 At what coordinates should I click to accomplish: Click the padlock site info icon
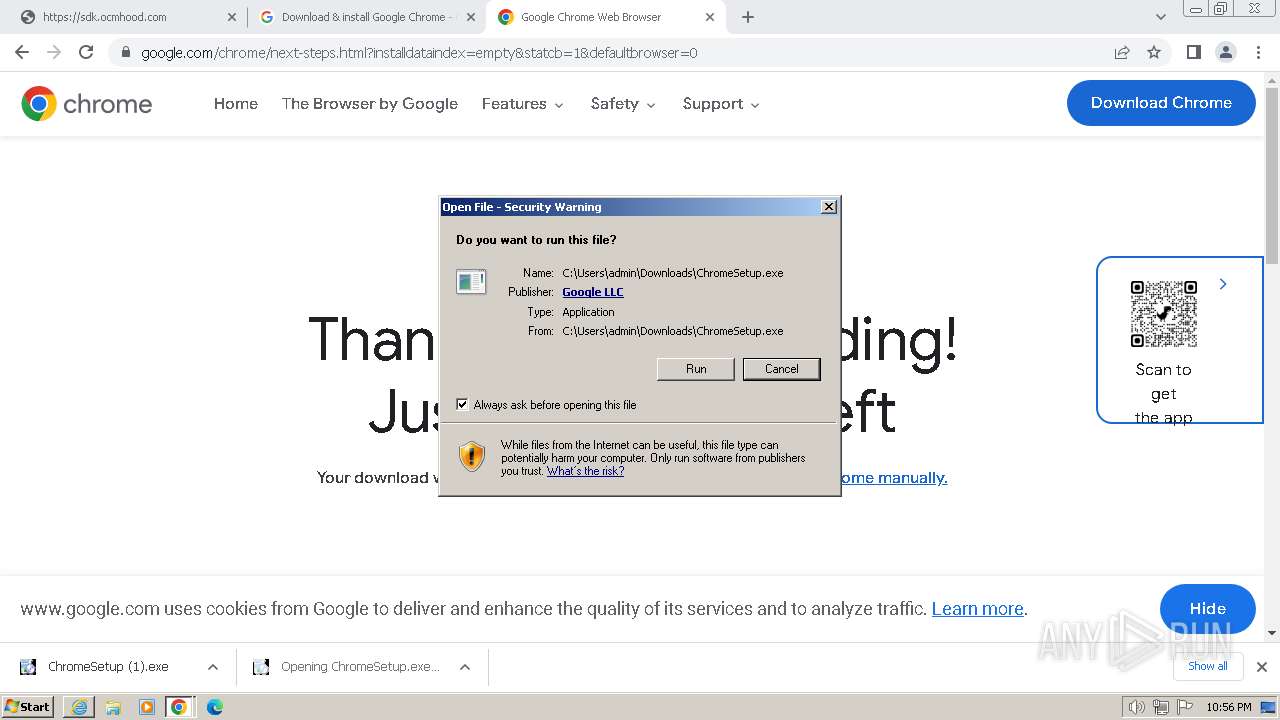[126, 52]
